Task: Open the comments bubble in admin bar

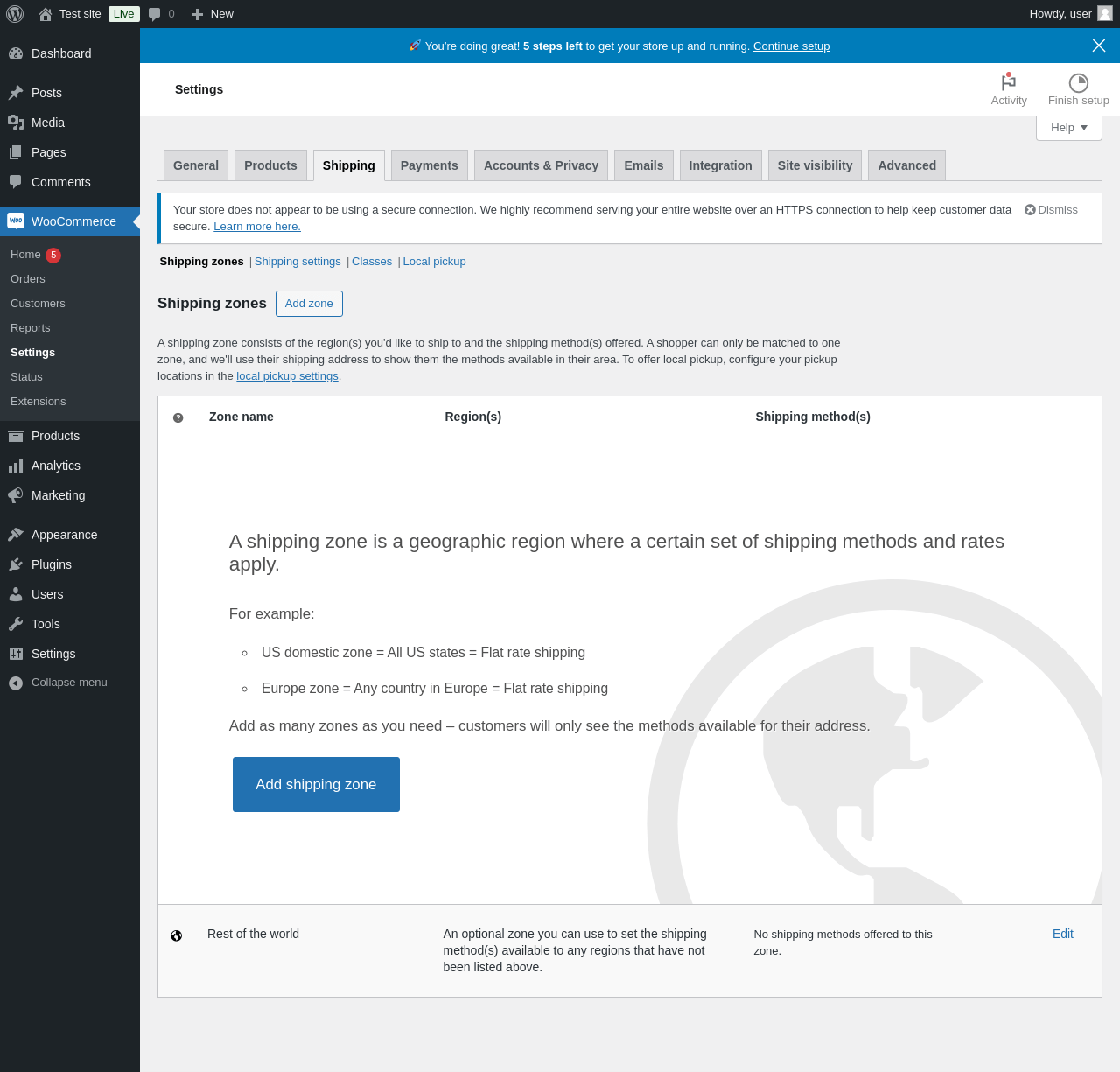Action: [x=155, y=14]
